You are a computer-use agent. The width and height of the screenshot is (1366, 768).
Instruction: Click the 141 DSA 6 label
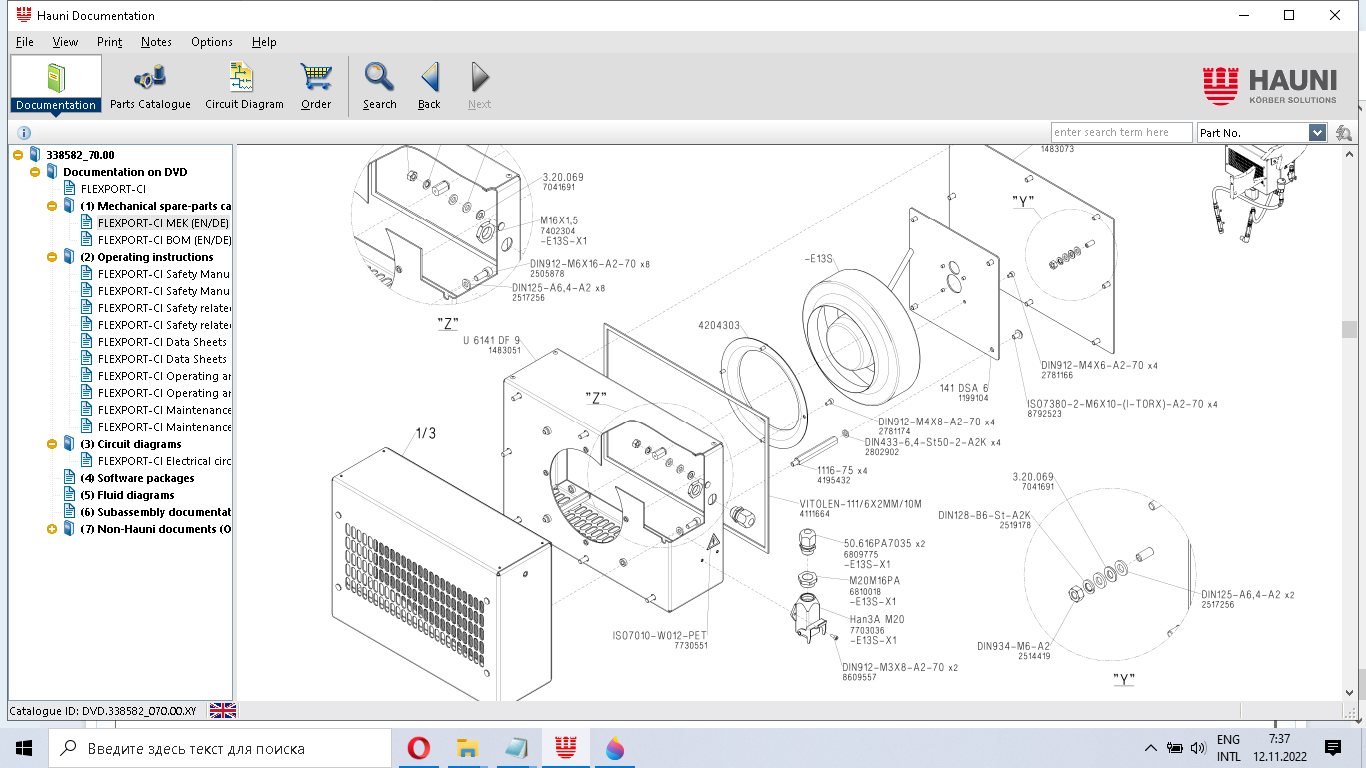(x=964, y=388)
